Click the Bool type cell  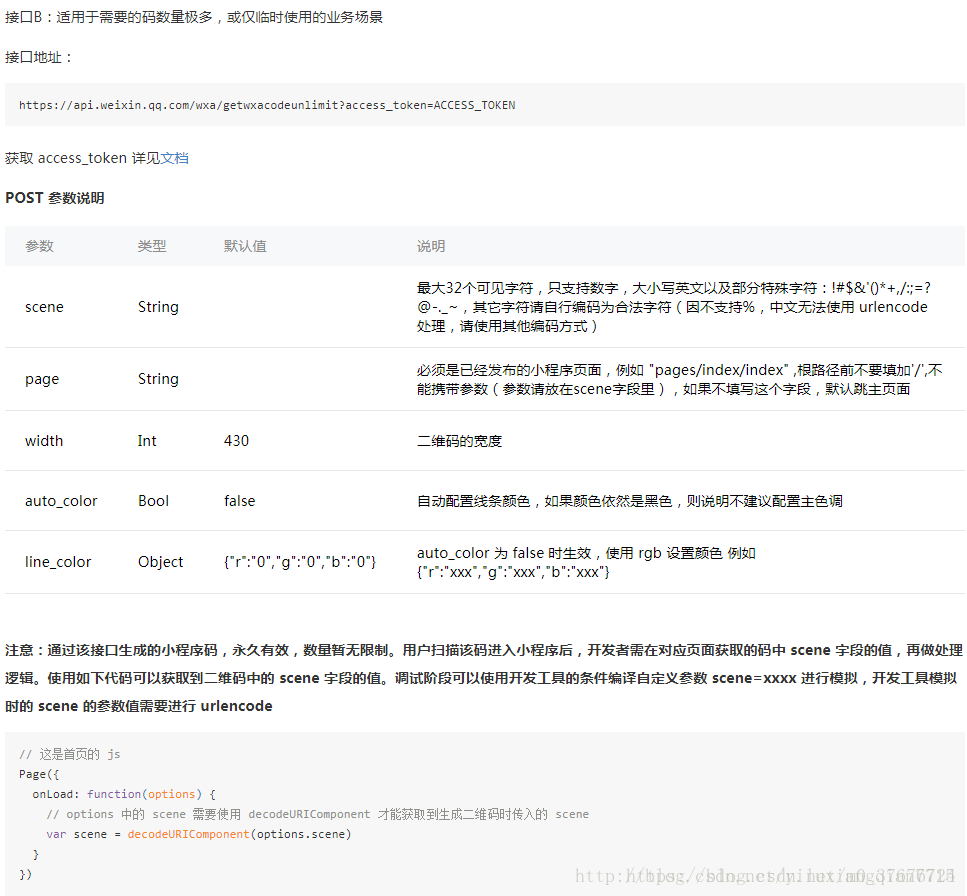pos(154,501)
